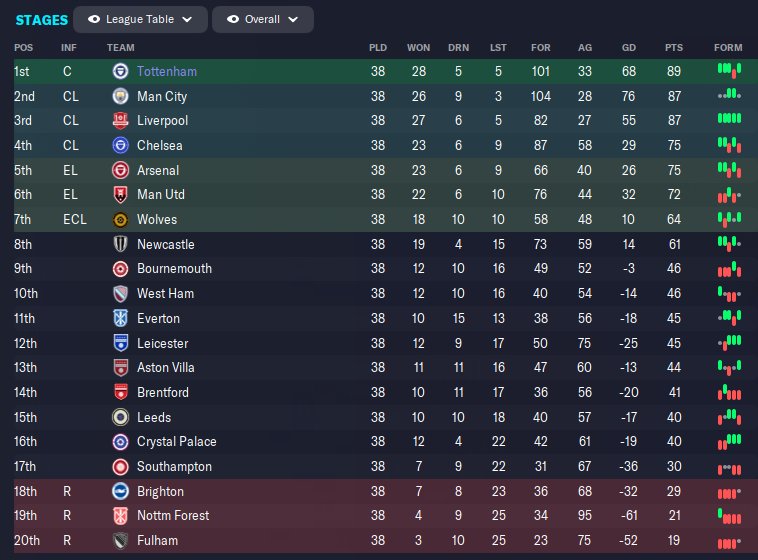The width and height of the screenshot is (758, 560).
Task: Click the Man City club badge
Action: click(120, 96)
